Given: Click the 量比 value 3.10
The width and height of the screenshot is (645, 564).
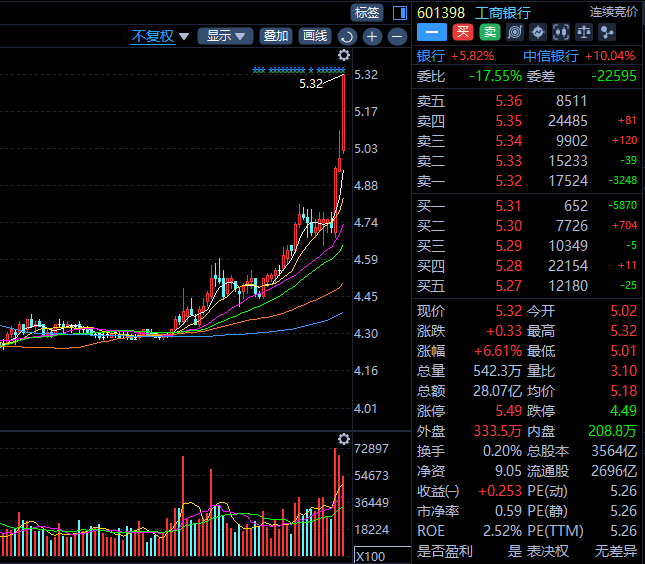Looking at the screenshot, I should coord(624,371).
